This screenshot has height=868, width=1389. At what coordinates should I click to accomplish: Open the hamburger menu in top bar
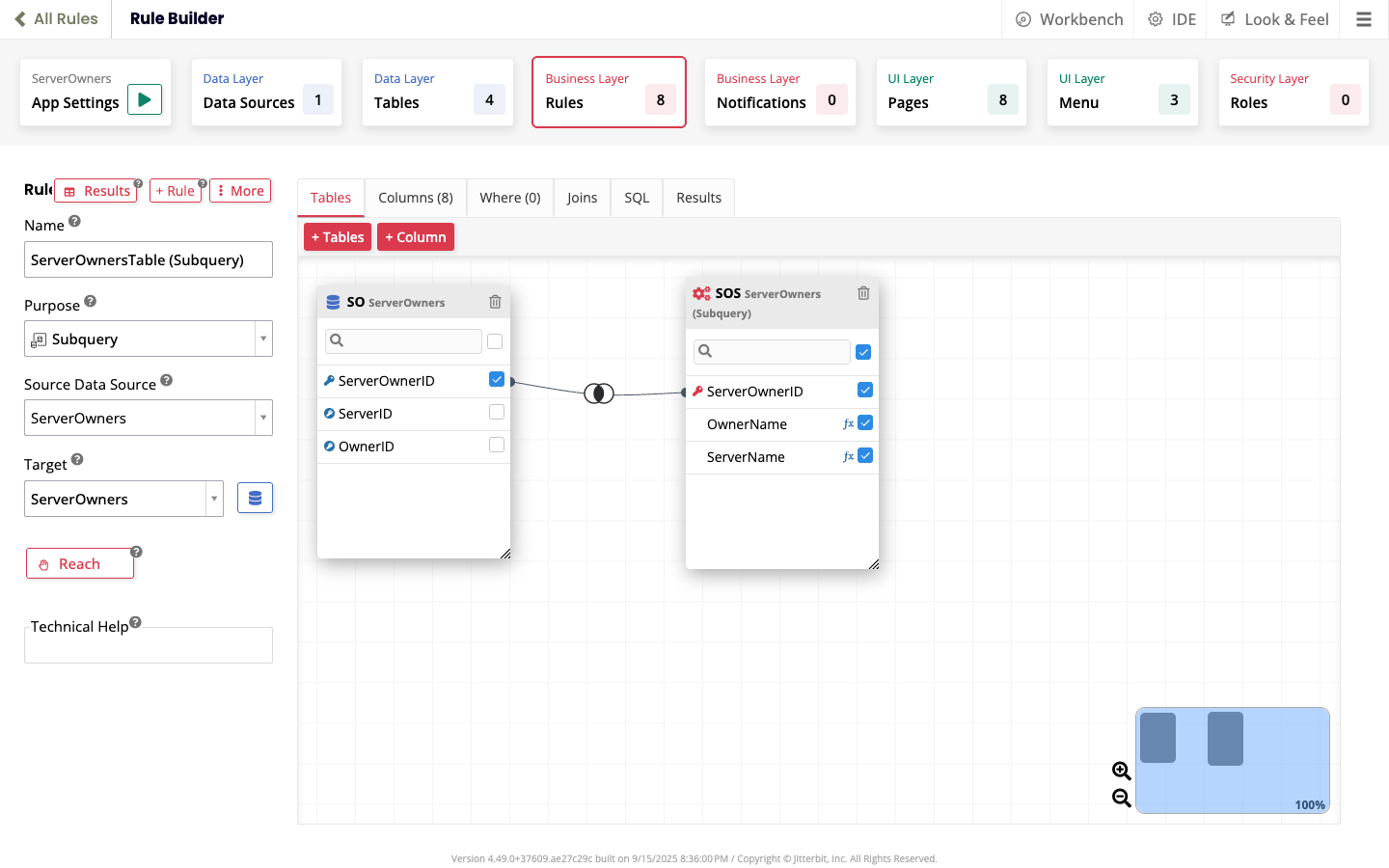click(1363, 19)
